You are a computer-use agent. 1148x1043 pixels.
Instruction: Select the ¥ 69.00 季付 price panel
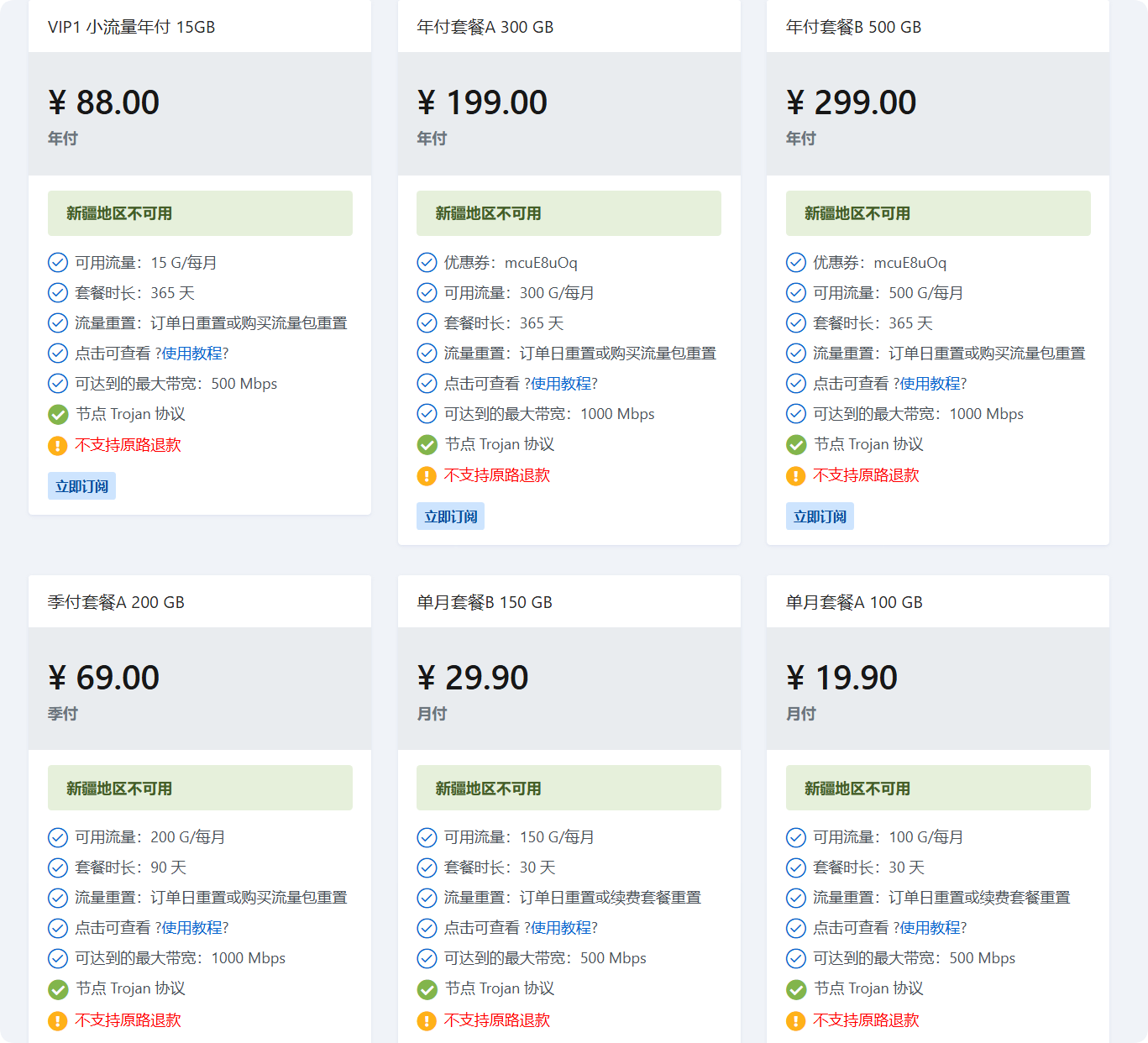[200, 689]
